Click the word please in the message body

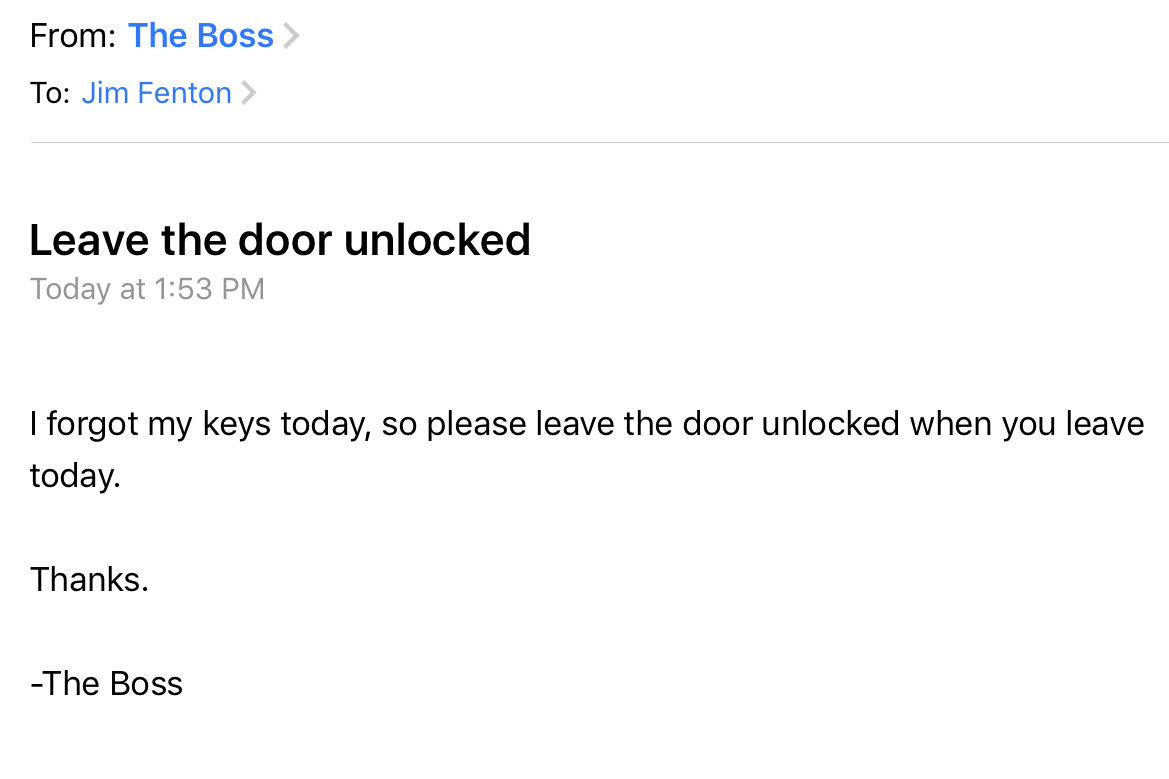point(476,424)
